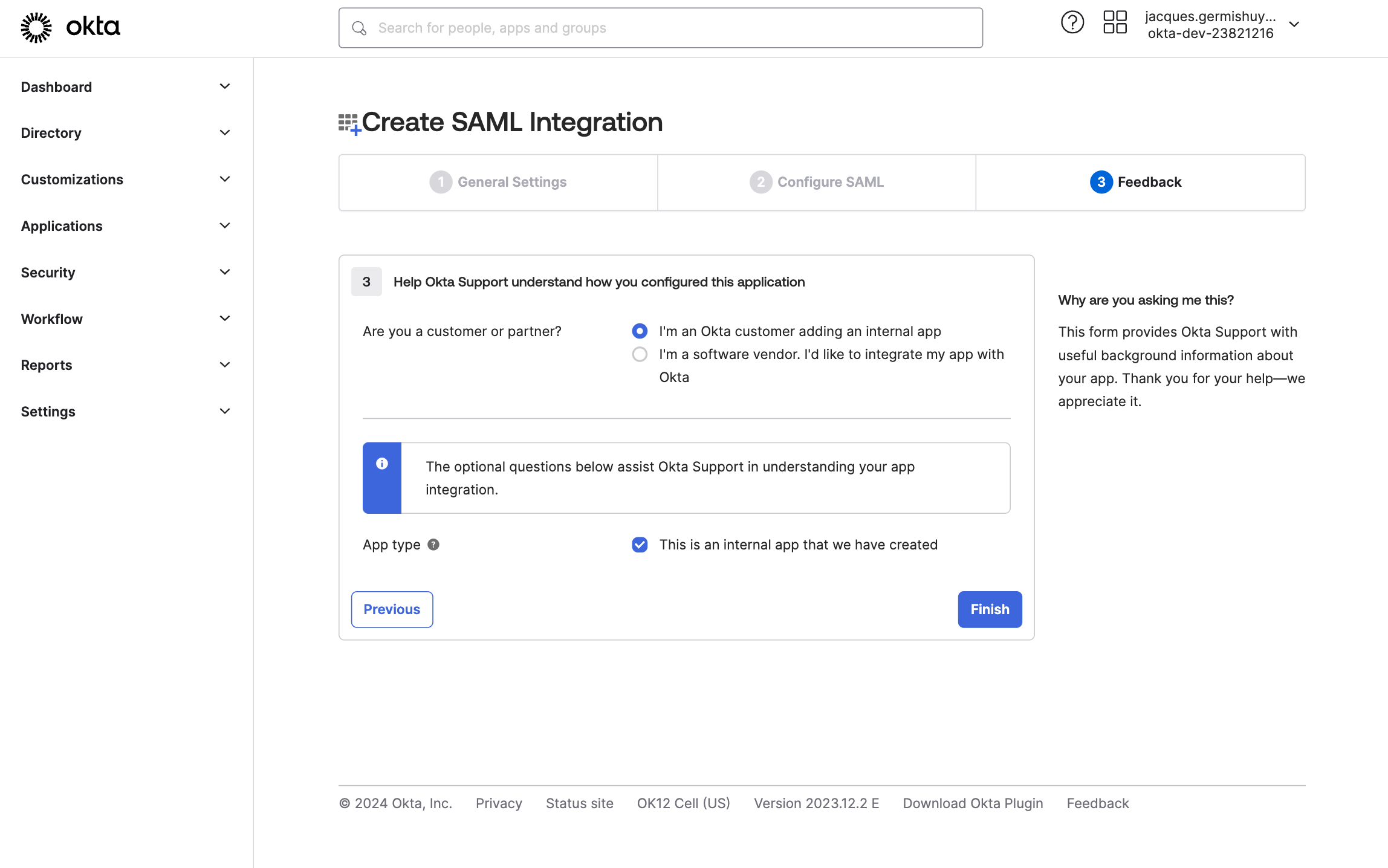This screenshot has height=868, width=1388.
Task: Open the account dropdown arrow
Action: tap(1294, 25)
